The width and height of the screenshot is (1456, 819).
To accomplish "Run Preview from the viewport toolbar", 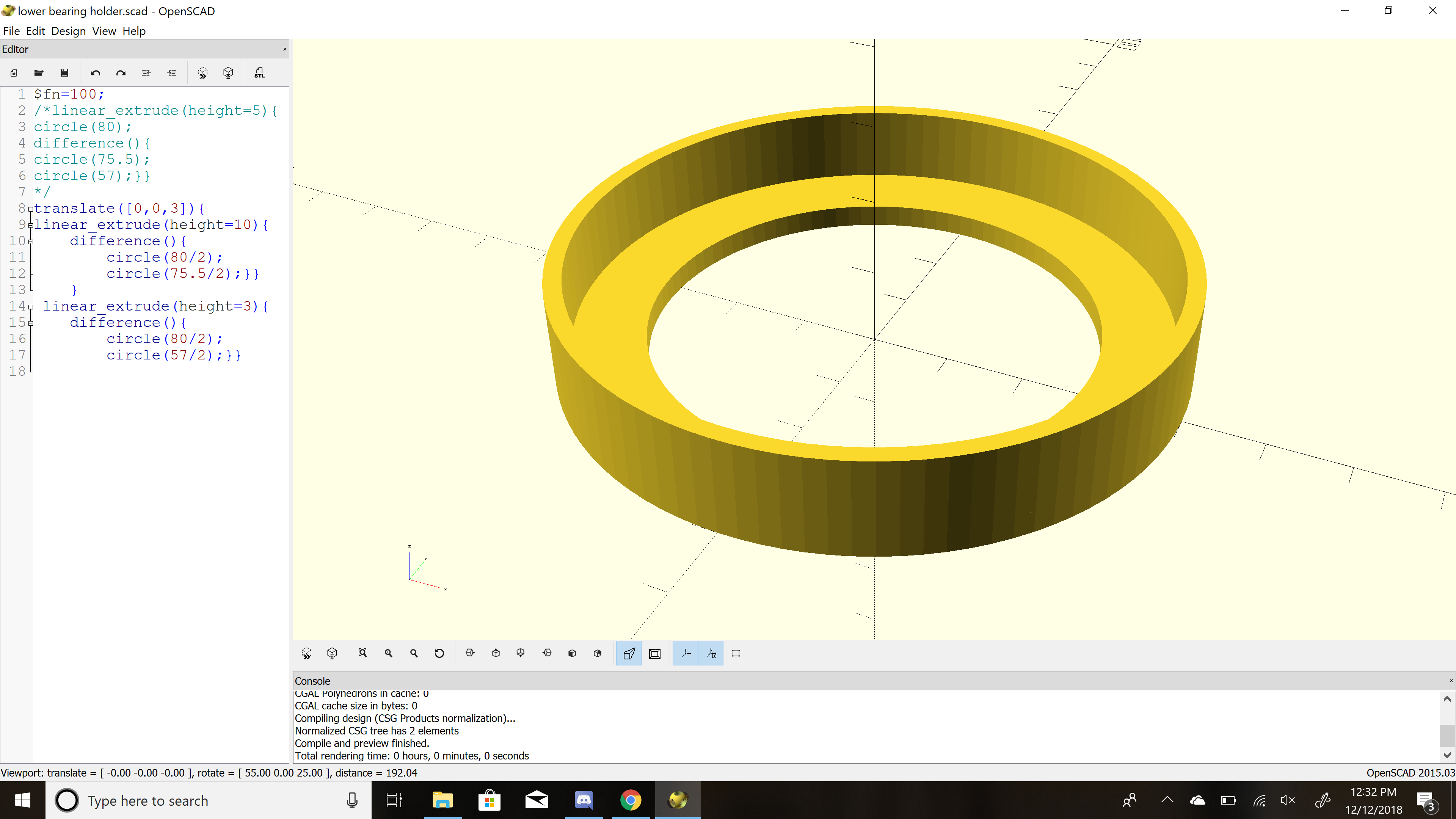I will tap(306, 653).
